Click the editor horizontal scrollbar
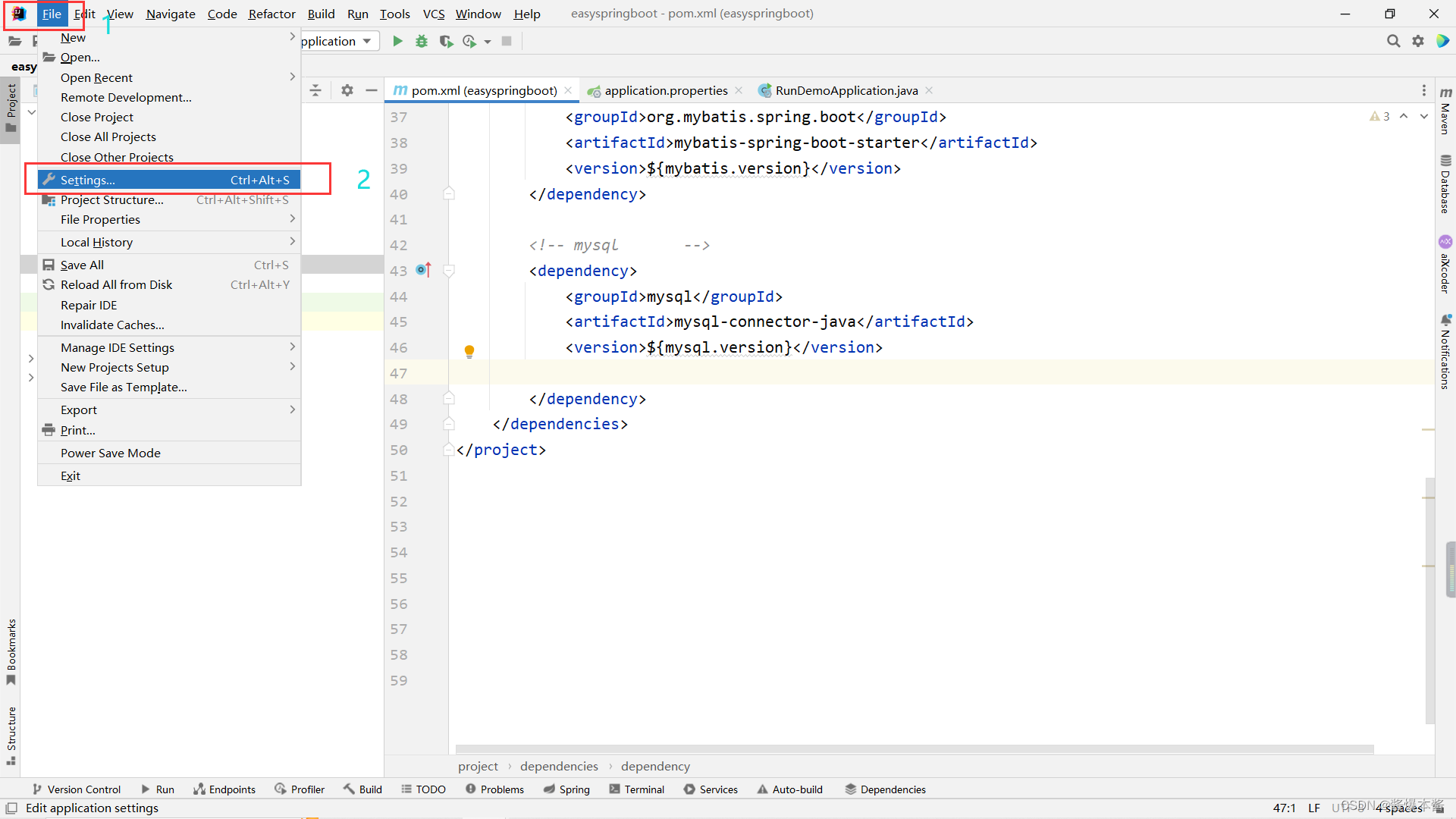 [914, 749]
